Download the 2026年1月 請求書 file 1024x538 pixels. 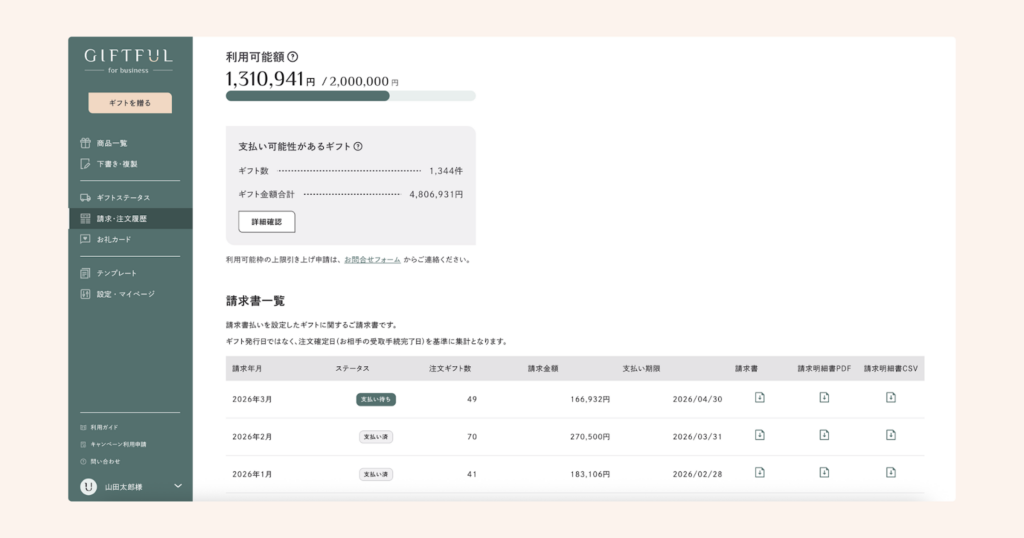759,472
